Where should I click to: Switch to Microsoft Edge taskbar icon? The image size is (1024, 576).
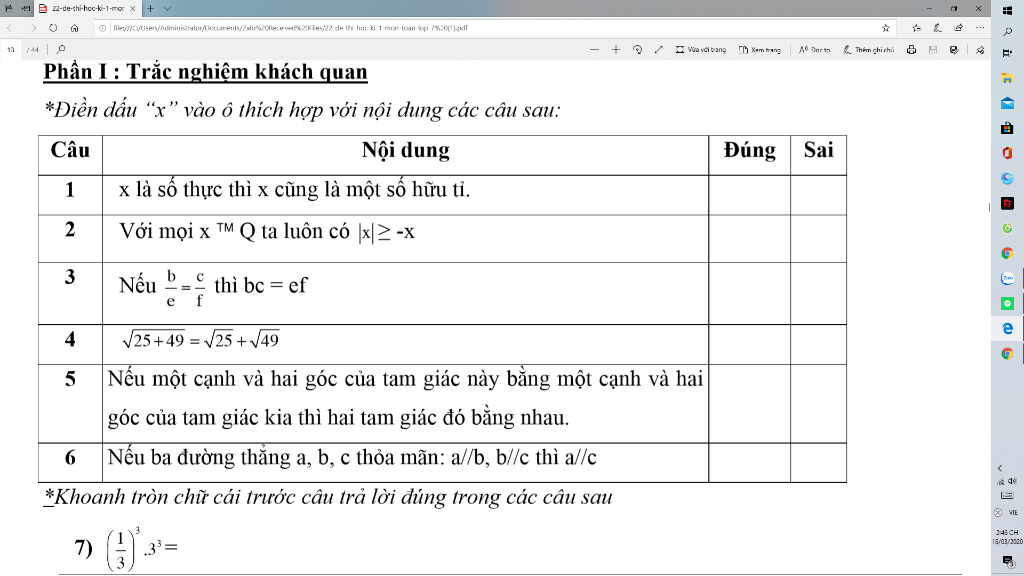point(1007,328)
